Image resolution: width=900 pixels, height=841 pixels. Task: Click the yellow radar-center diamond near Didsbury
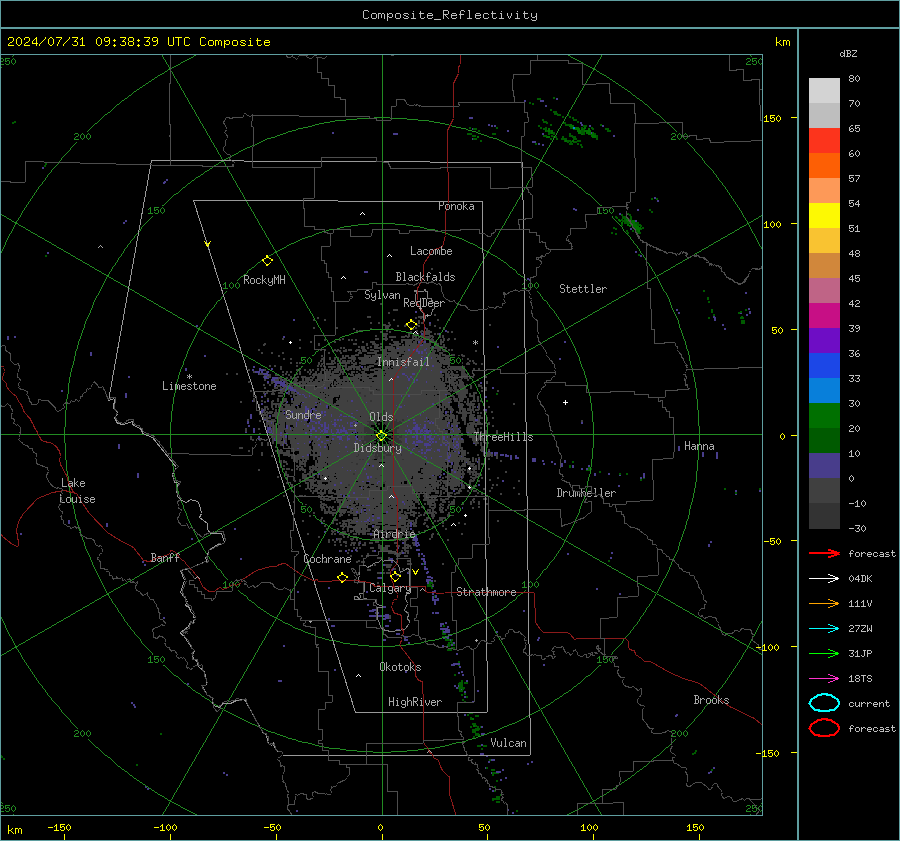381,436
